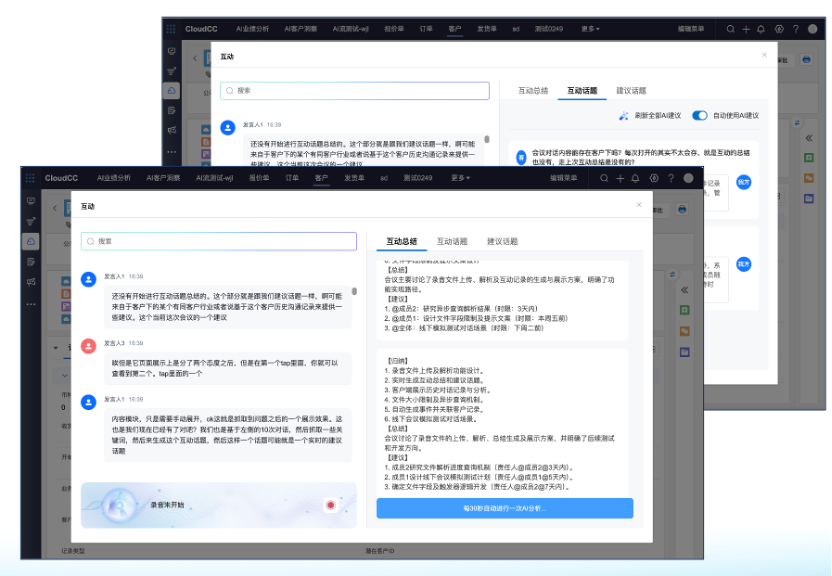This screenshot has height=576, width=832.
Task: Click 编辑菜单 in front window navbar
Action: click(x=563, y=178)
